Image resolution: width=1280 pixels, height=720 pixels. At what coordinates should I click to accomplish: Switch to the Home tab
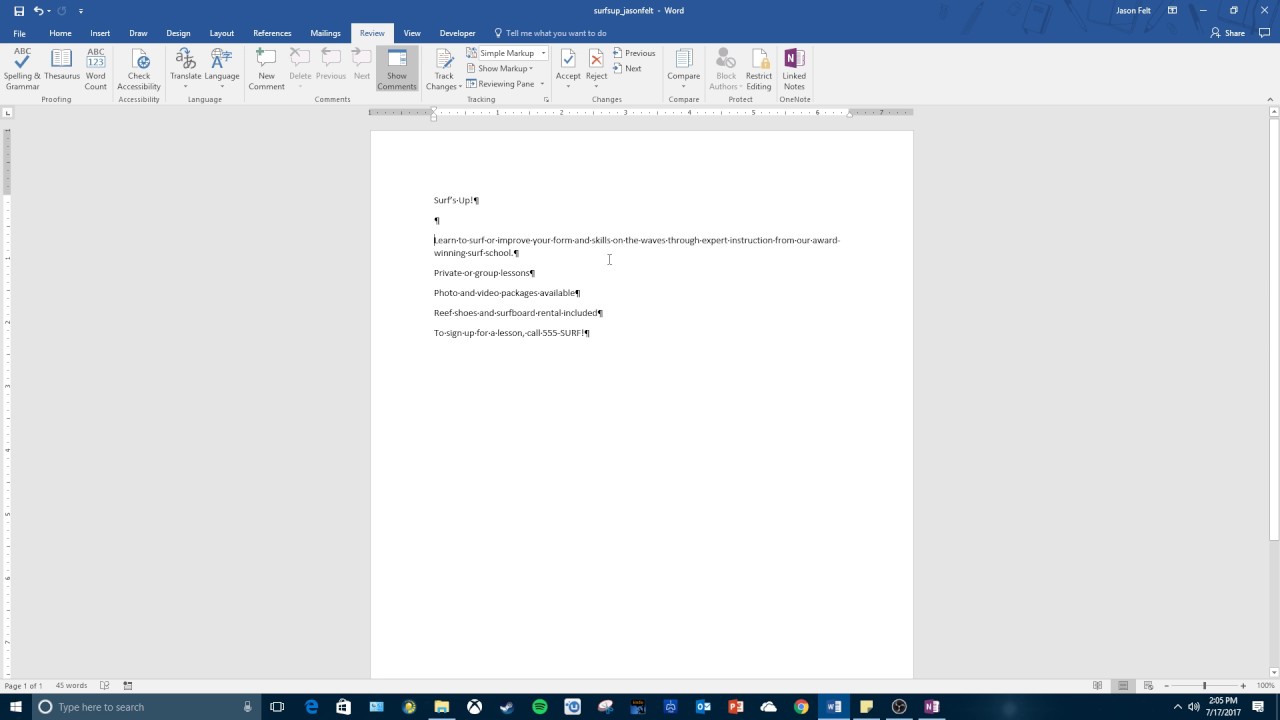[60, 33]
